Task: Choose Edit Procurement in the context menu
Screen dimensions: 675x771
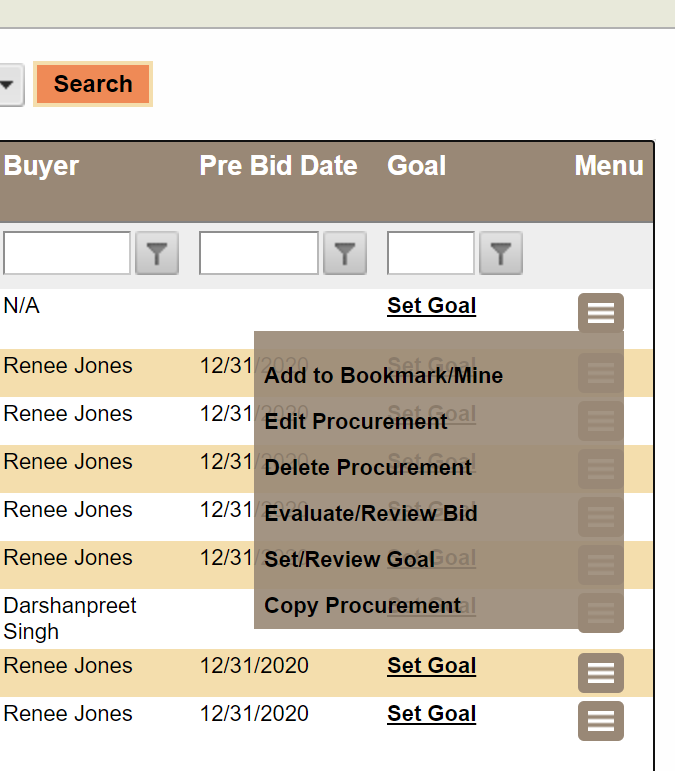Action: 355,422
